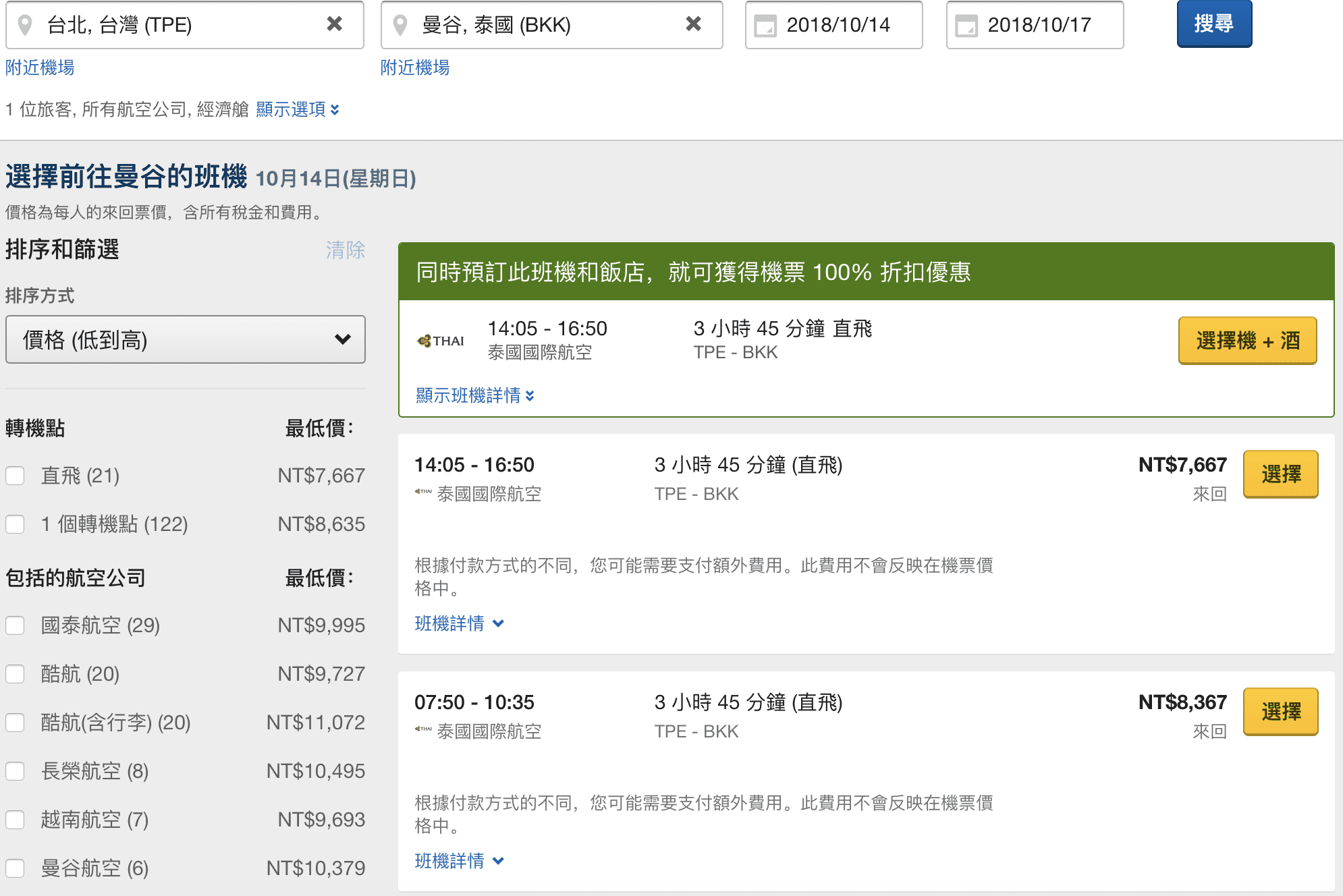The image size is (1343, 896).
Task: Check the 越南航空 (7) airline checkbox
Action: click(x=15, y=820)
